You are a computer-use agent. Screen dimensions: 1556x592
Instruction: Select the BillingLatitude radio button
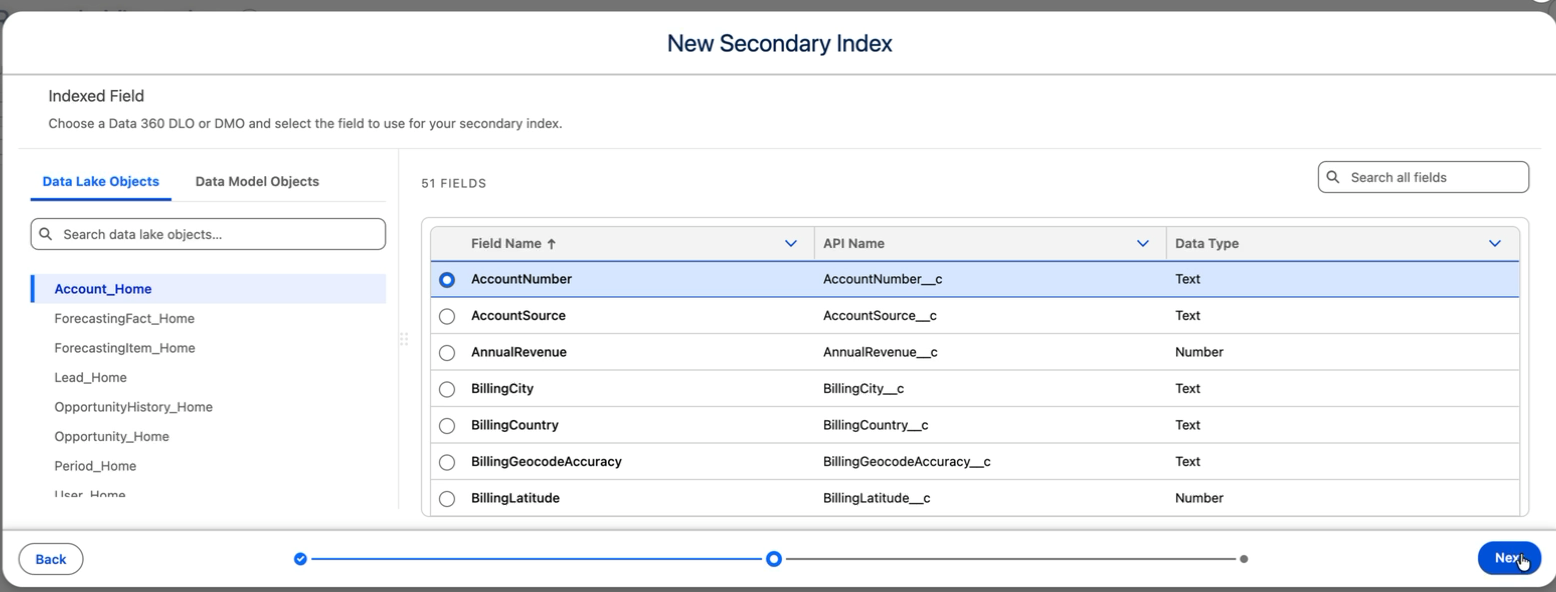(447, 498)
